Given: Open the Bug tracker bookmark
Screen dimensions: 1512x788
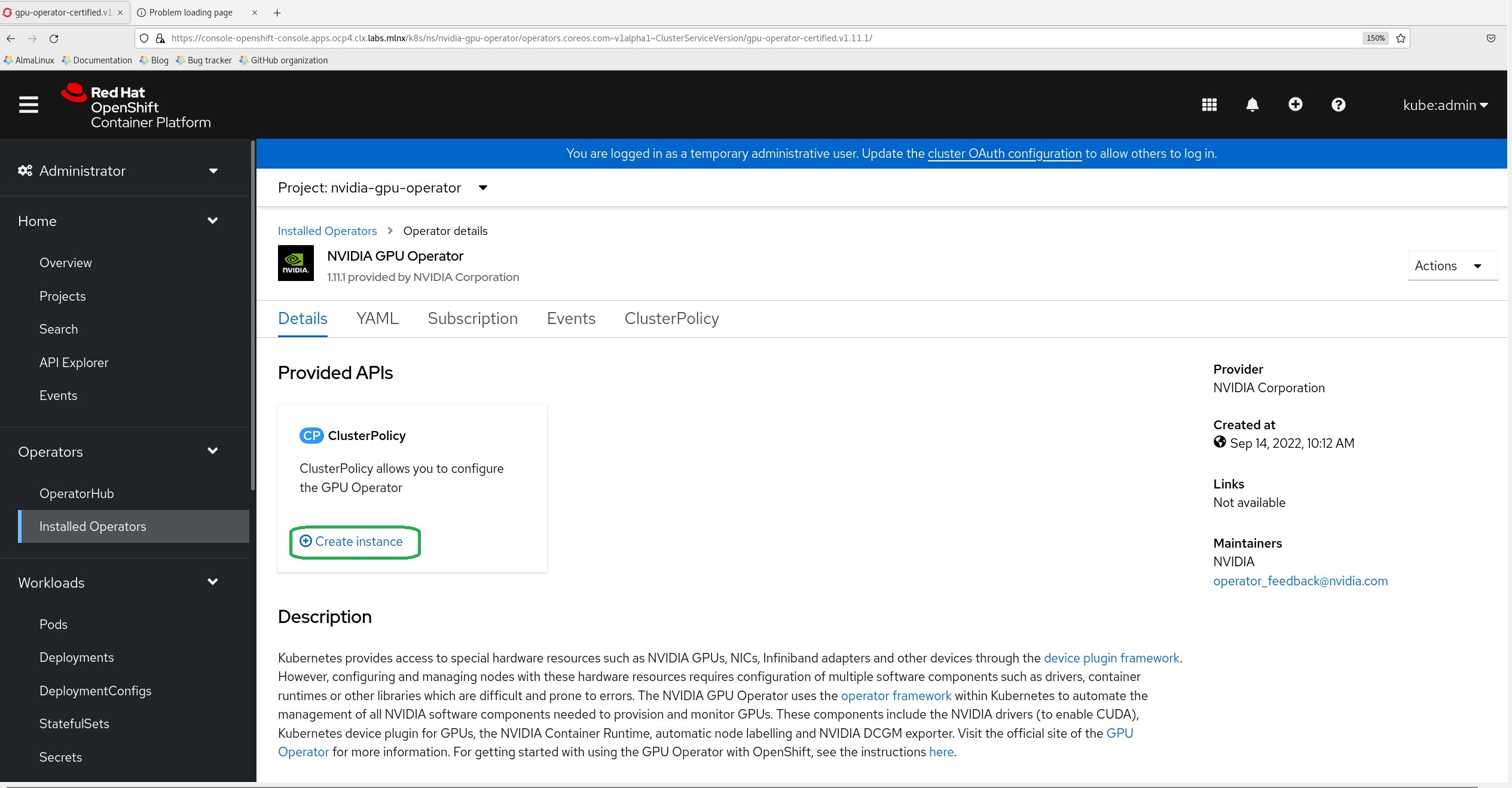Looking at the screenshot, I should (x=204, y=60).
